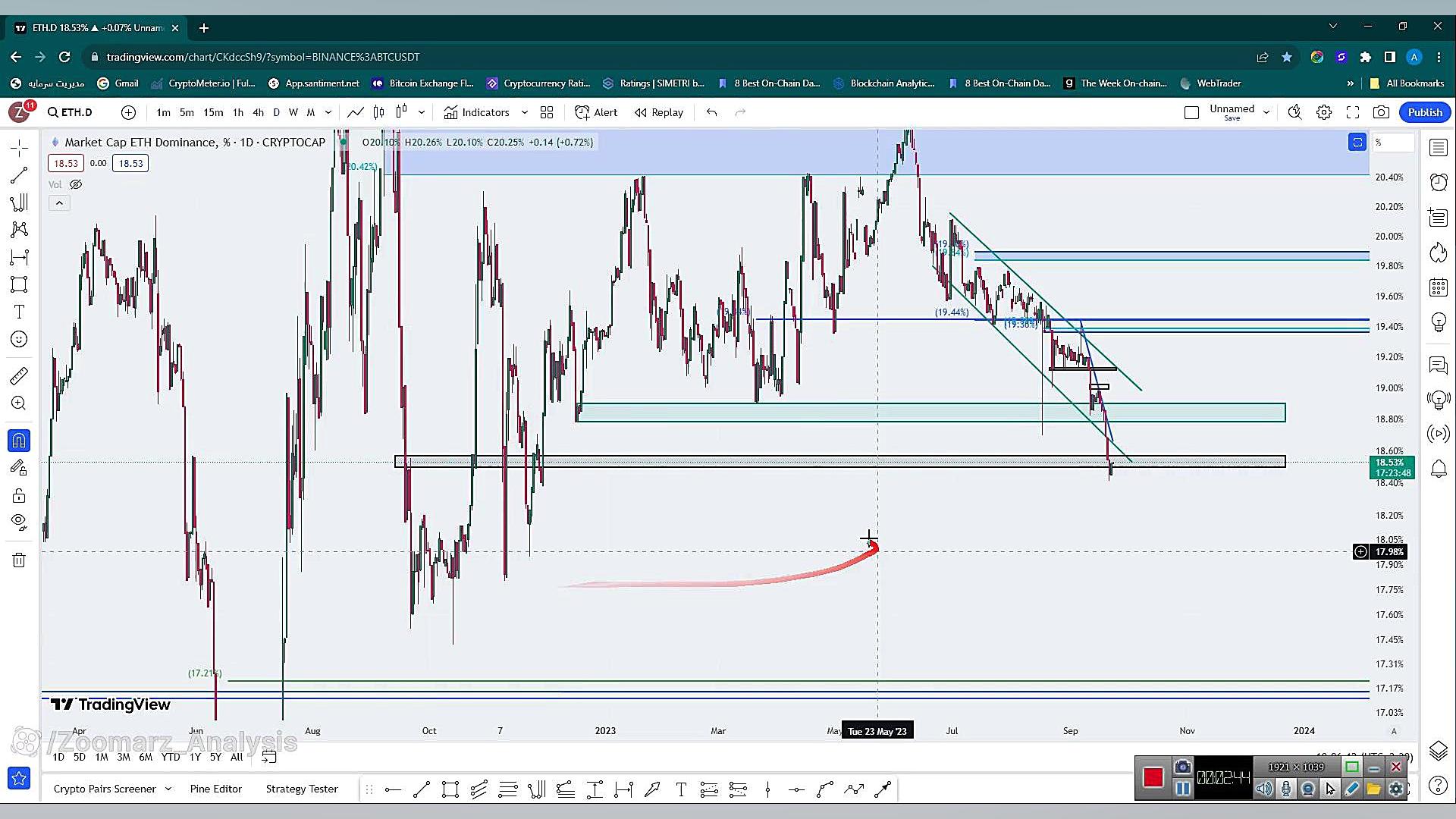Open the Pine Editor tab
Screen dimensions: 1456x819
(x=216, y=789)
